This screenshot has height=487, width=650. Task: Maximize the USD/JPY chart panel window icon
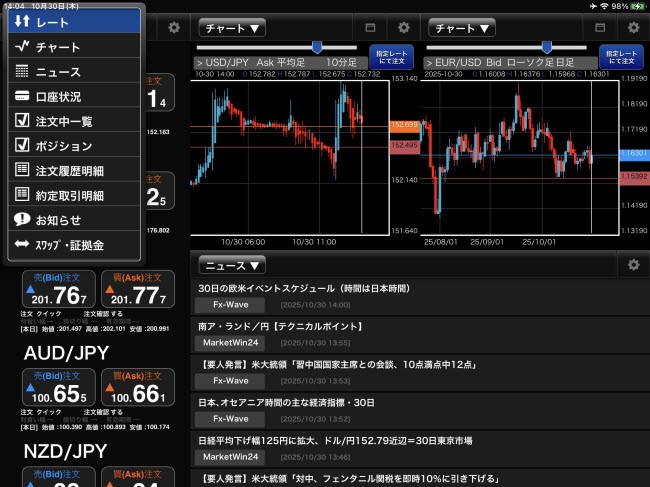coord(370,28)
